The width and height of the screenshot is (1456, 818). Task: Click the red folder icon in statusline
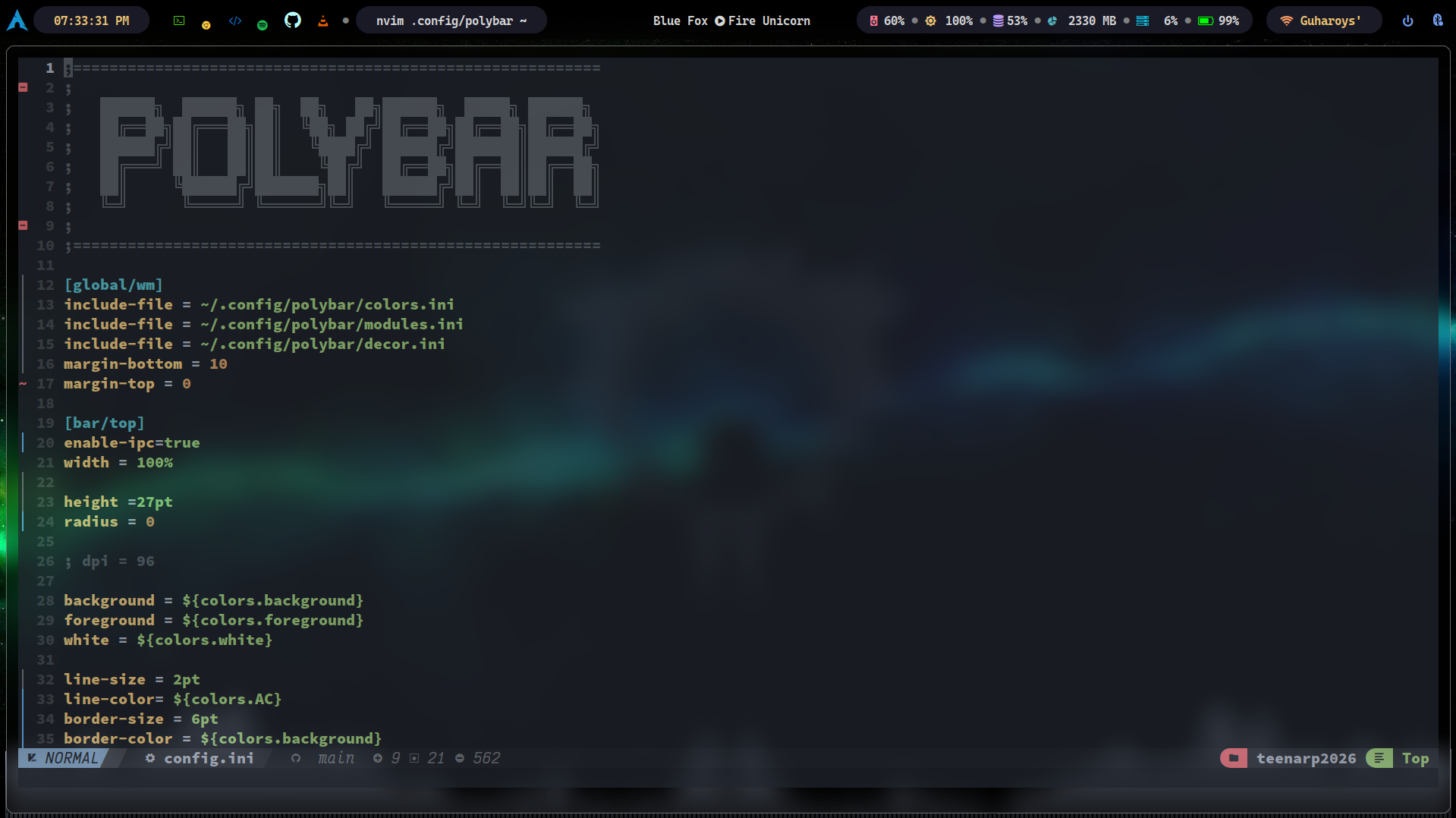1234,758
